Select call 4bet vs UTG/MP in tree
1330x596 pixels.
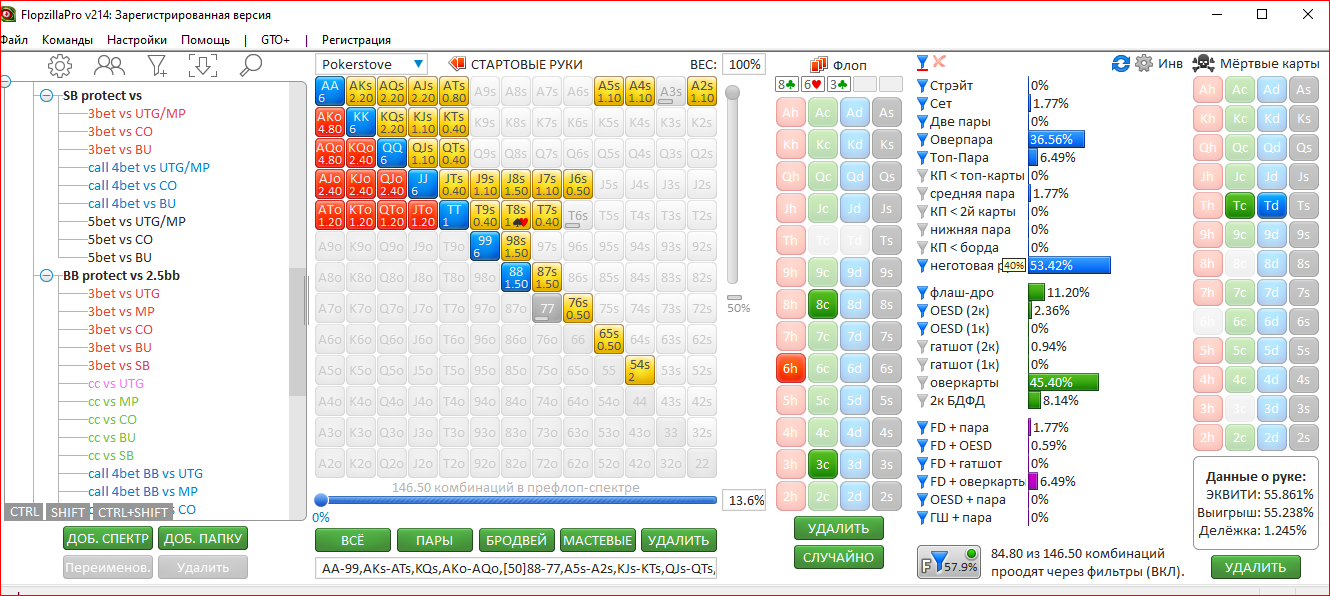pyautogui.click(x=149, y=167)
